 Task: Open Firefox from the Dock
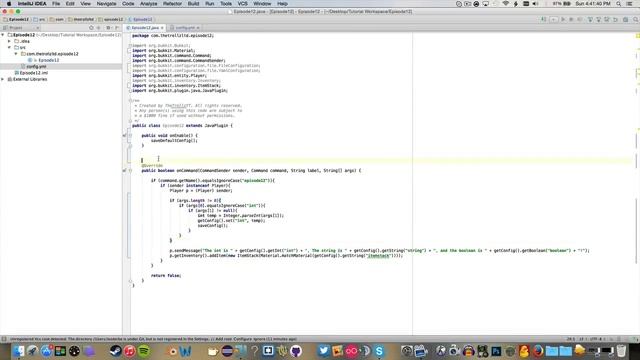pyautogui.click(x=538, y=351)
